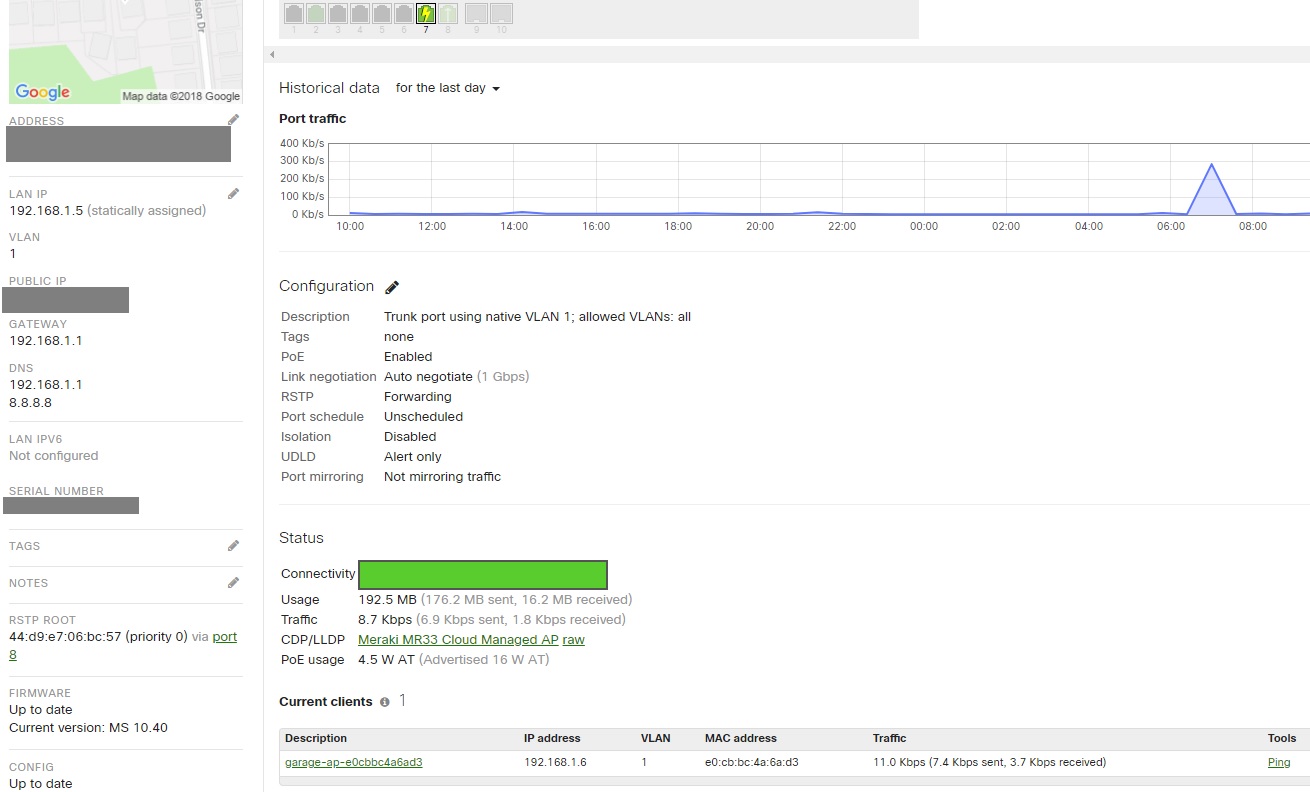Follow the port 8 RSTP root link
Viewport: 1310px width, 792px height.
coord(225,636)
